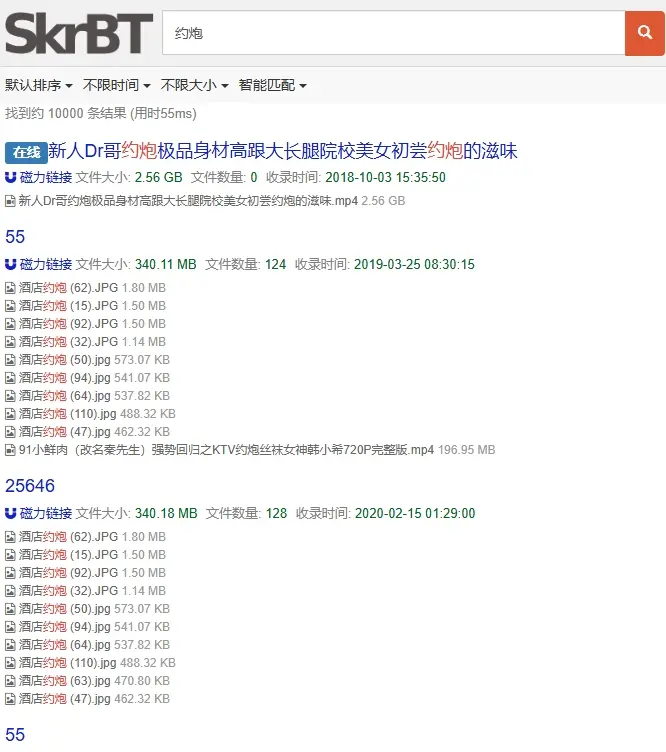This screenshot has width=666, height=752.
Task: Click 磁力链接 link dated 2018-10-03
Action: pos(45,178)
